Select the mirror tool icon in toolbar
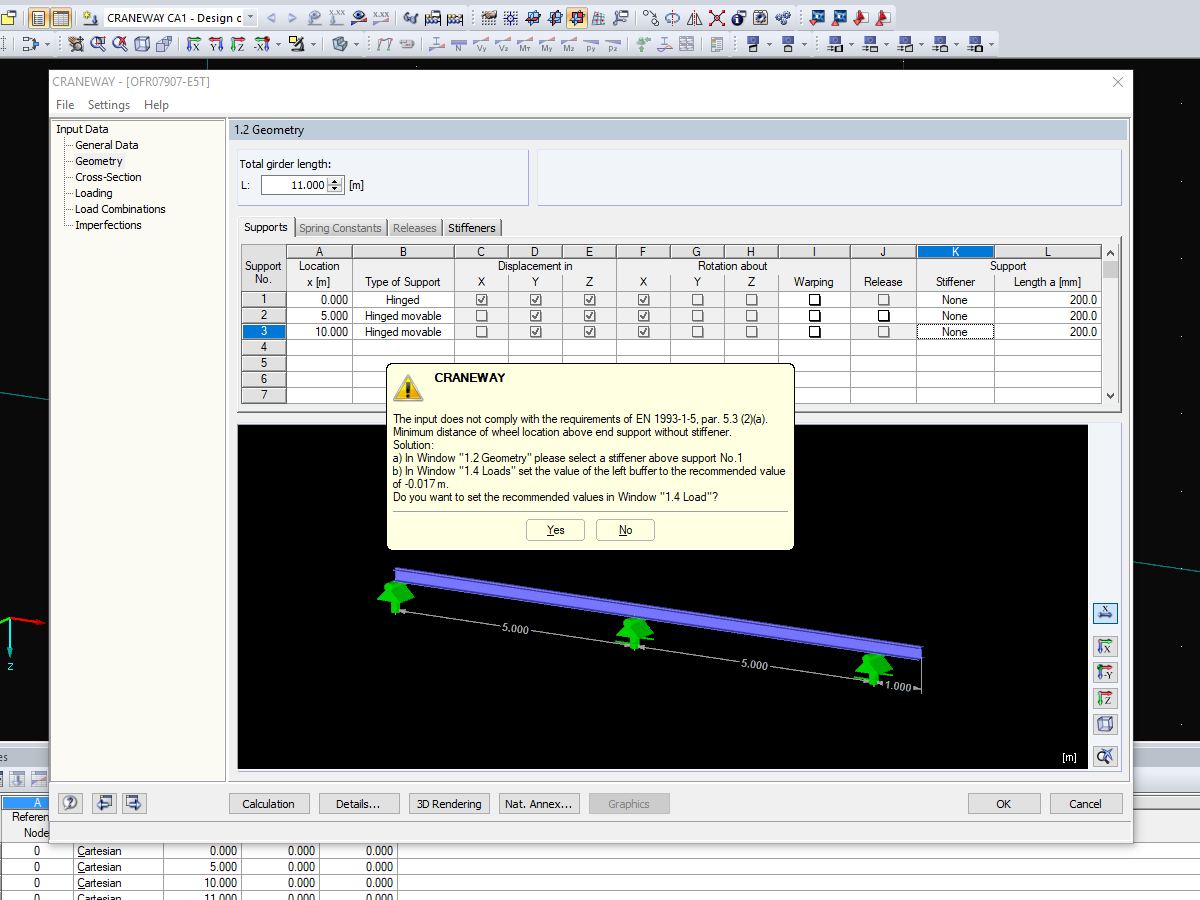This screenshot has width=1200, height=900. click(696, 17)
